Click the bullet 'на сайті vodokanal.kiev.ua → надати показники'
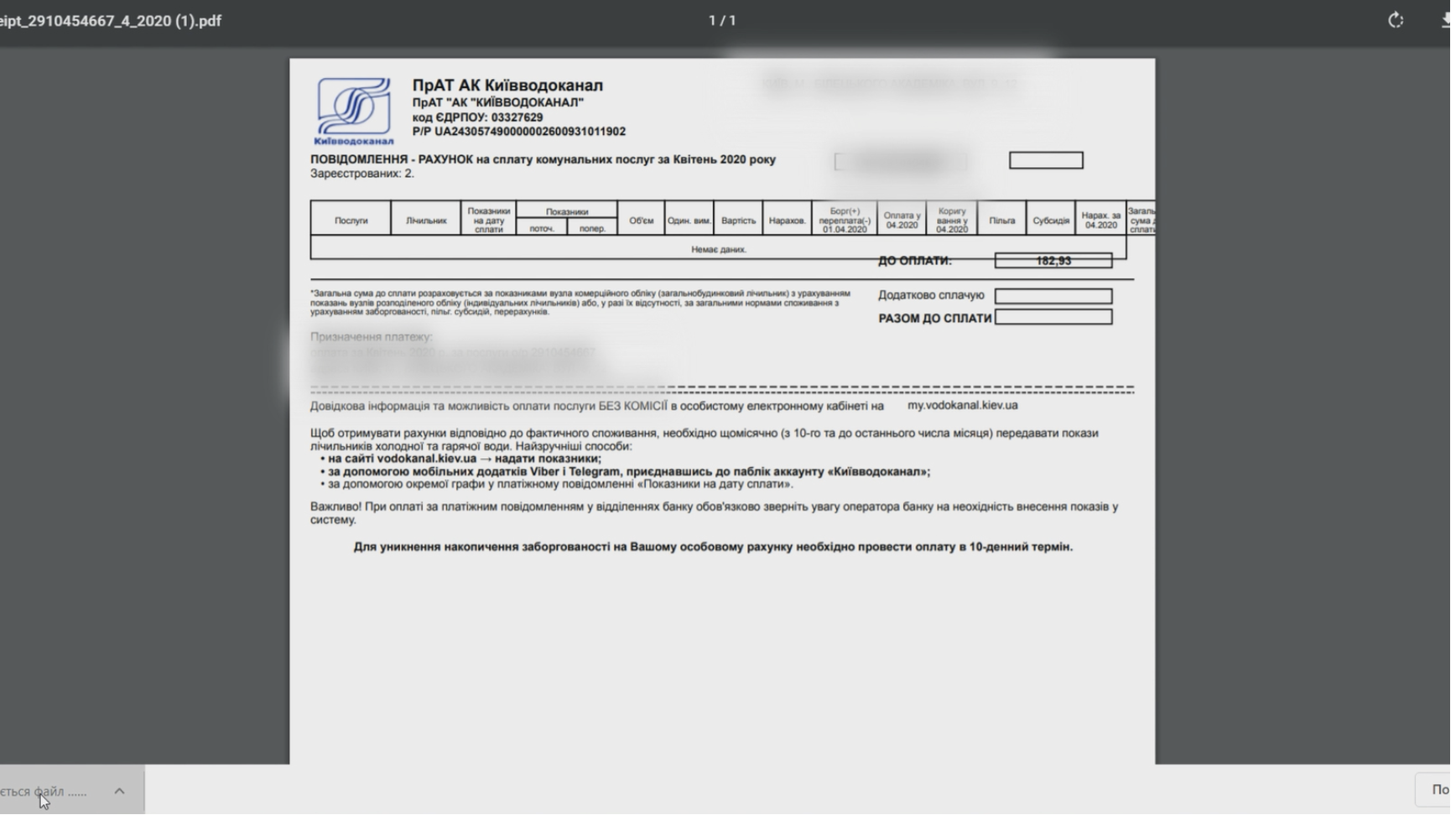Viewport: 1456px width, 815px height. 461,459
